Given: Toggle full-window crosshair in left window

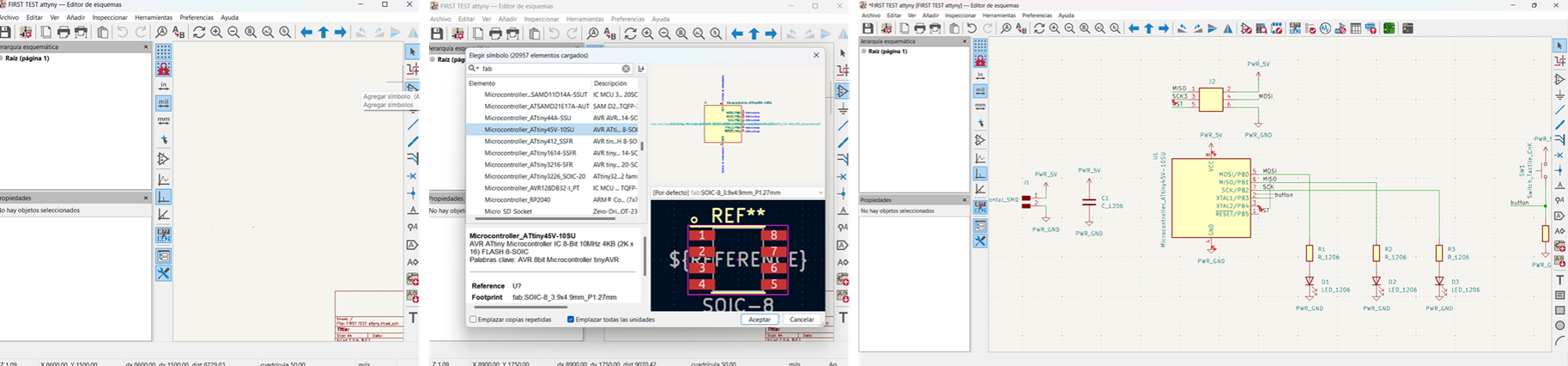Looking at the screenshot, I should (x=163, y=140).
